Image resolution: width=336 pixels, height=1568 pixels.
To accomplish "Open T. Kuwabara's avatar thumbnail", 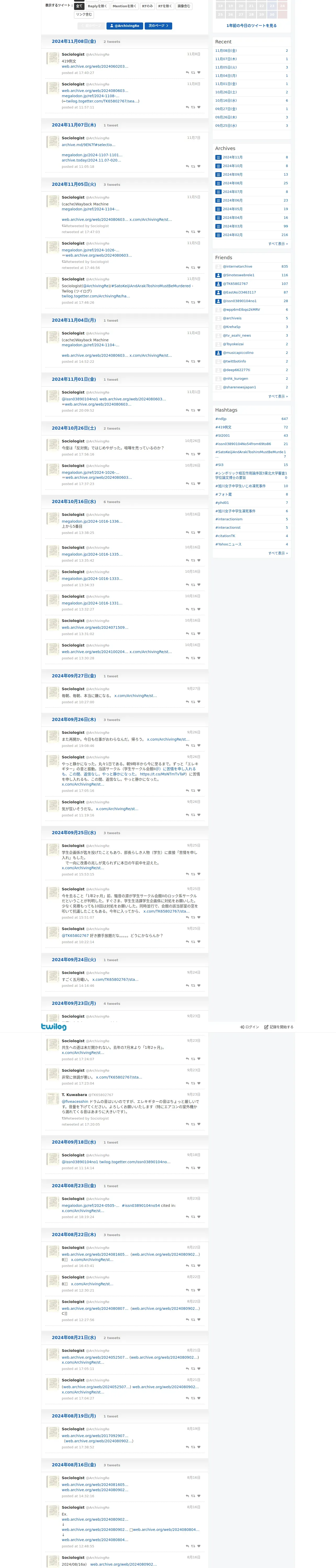I will click(x=54, y=1099).
